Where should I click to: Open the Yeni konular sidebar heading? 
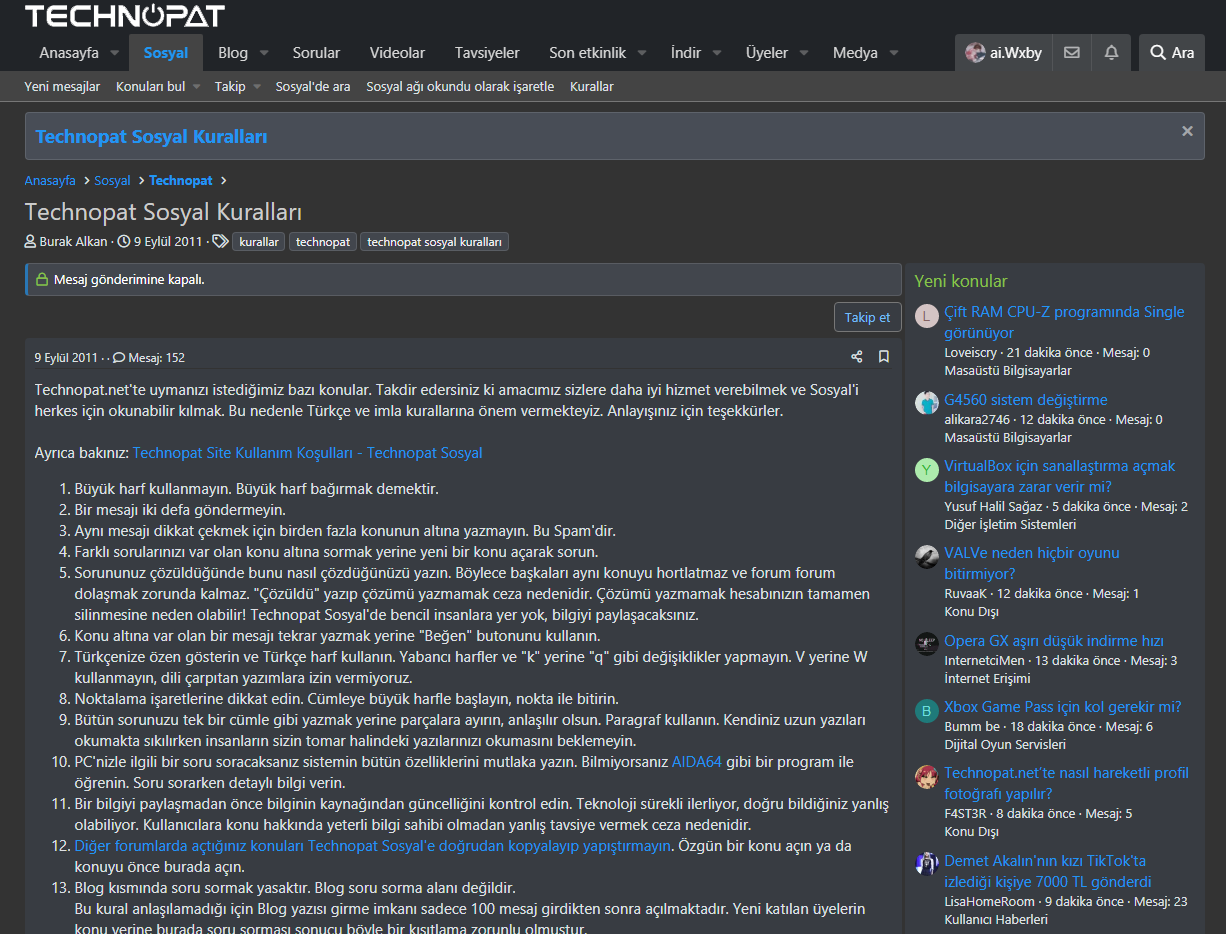point(961,281)
